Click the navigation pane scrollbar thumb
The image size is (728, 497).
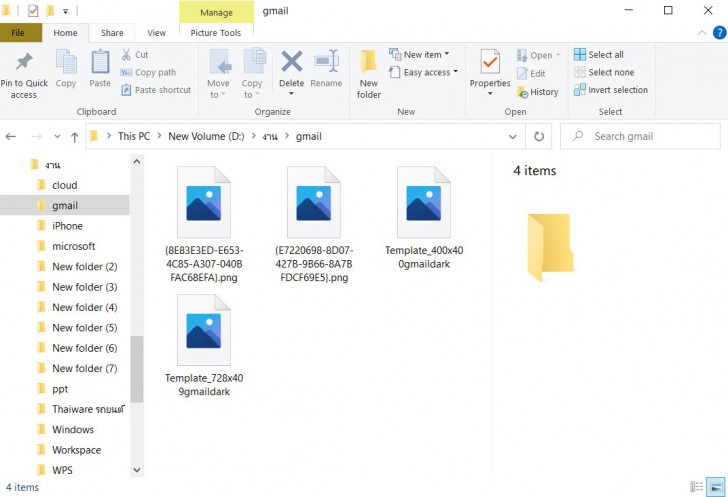pos(136,369)
